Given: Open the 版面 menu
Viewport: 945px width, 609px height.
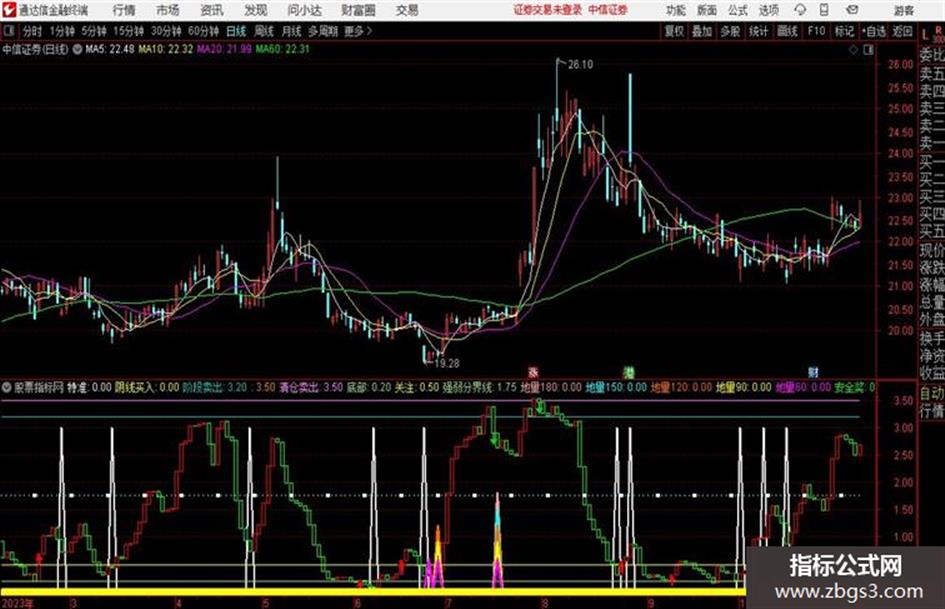Looking at the screenshot, I should [706, 10].
